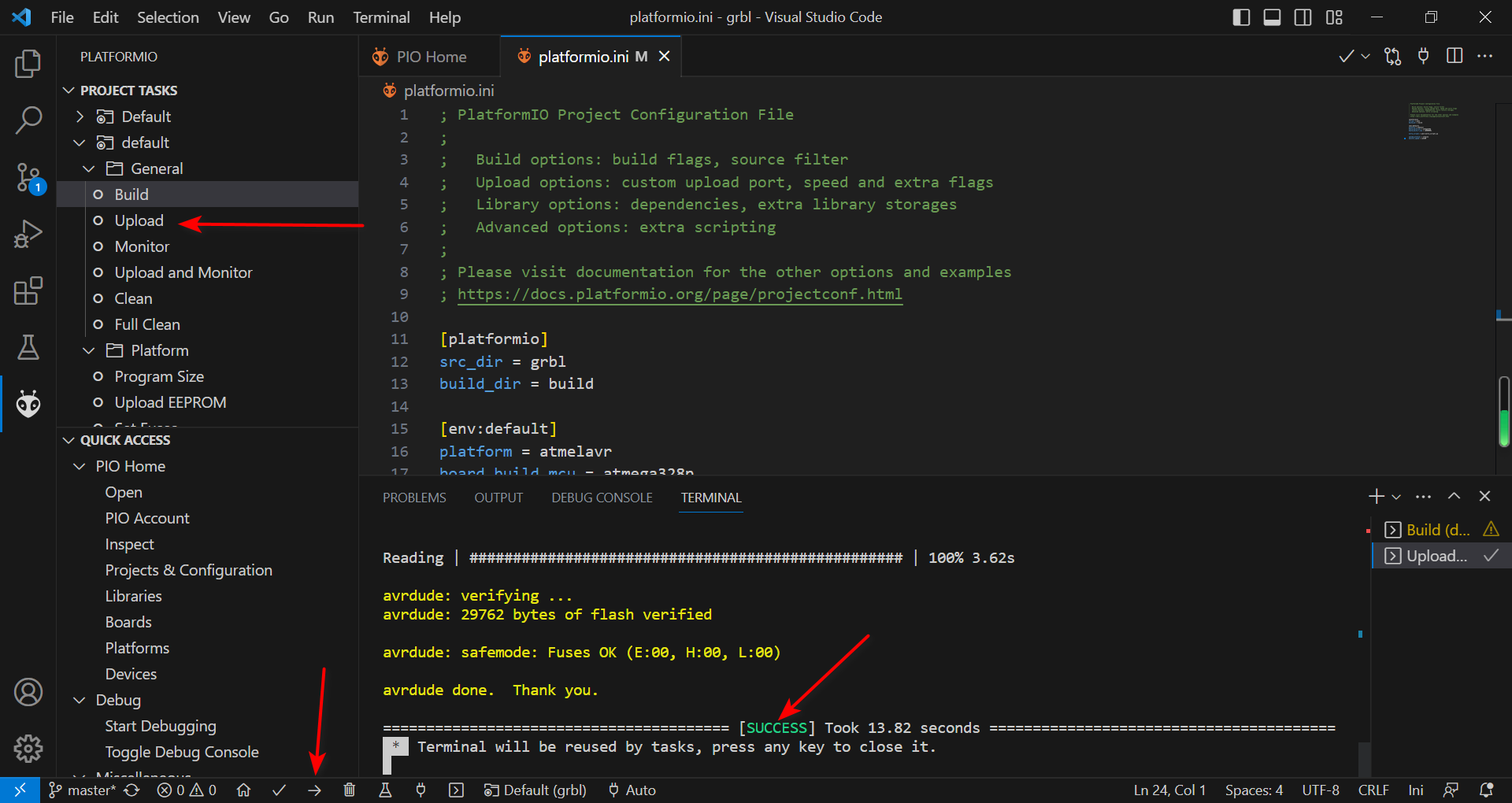Split the editor right

1455,57
